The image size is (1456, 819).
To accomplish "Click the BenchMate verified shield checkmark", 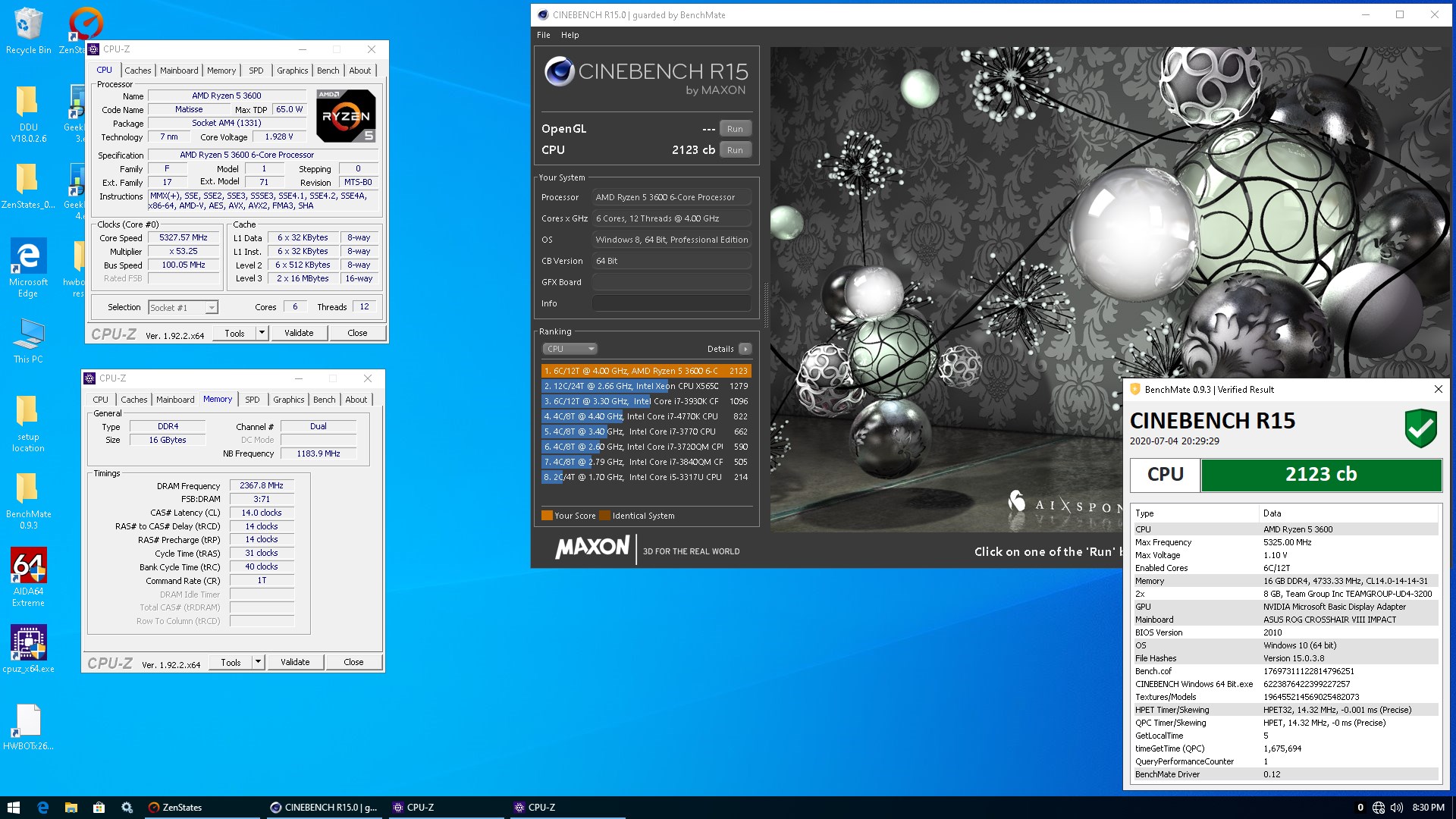I will (1420, 428).
